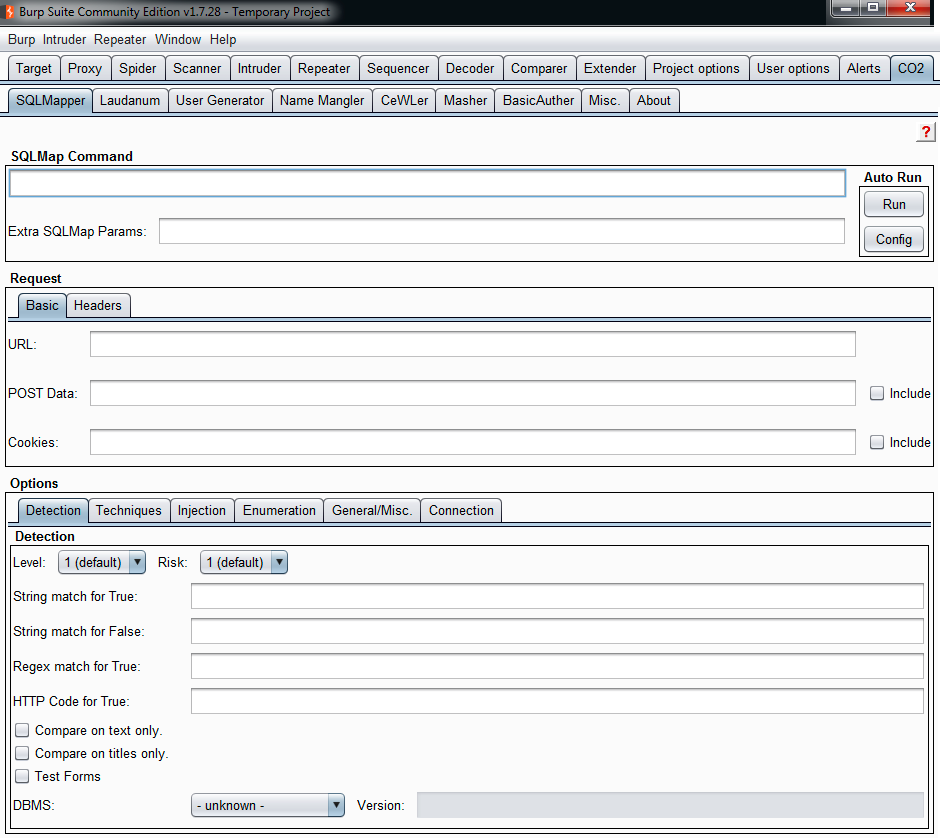Click the Burp Suite logo in title bar

point(9,11)
